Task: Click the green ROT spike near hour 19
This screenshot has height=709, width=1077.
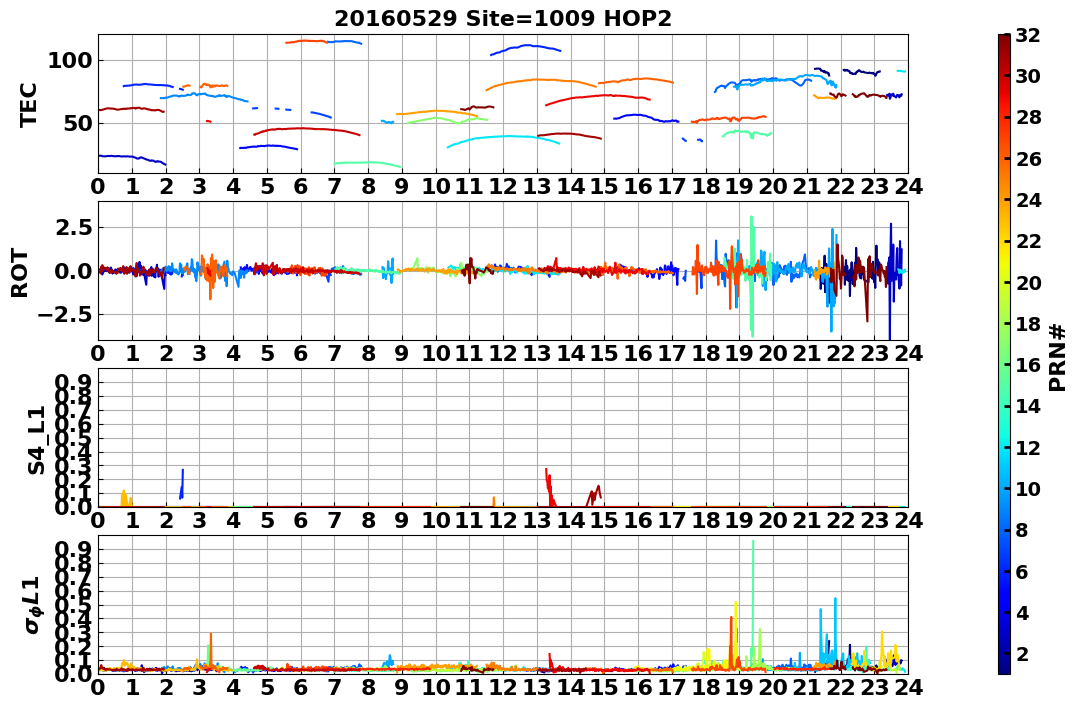Action: coord(751,275)
